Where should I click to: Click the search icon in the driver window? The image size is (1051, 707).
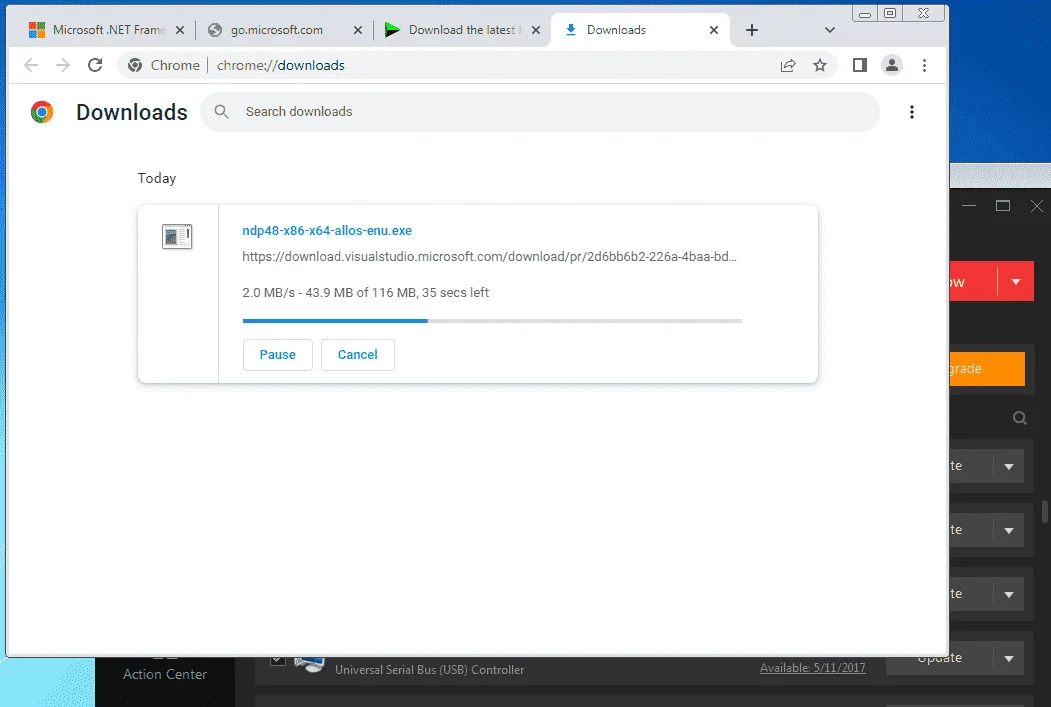coord(1019,418)
